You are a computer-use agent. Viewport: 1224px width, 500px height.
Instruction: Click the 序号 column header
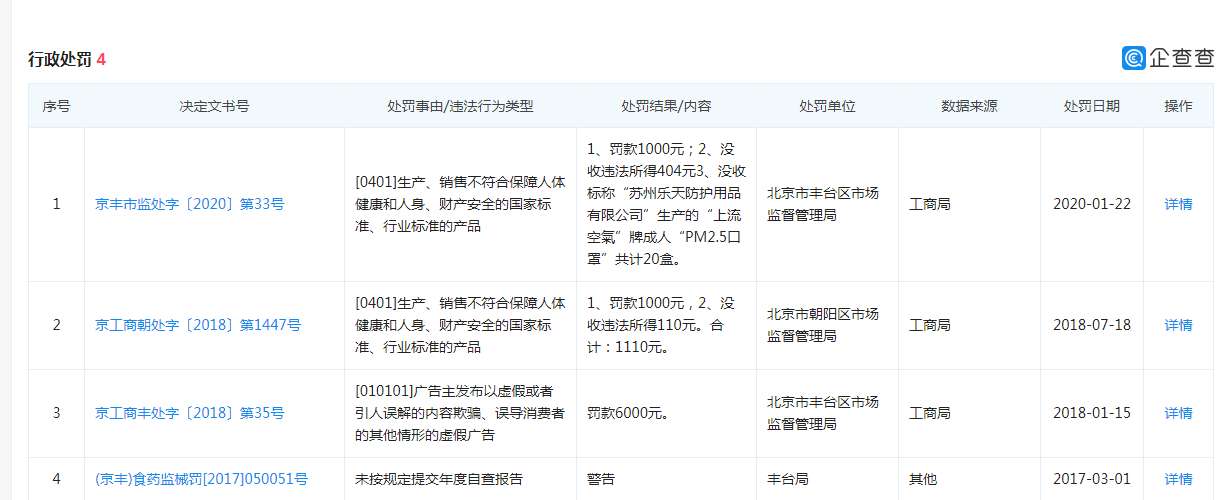coord(56,106)
